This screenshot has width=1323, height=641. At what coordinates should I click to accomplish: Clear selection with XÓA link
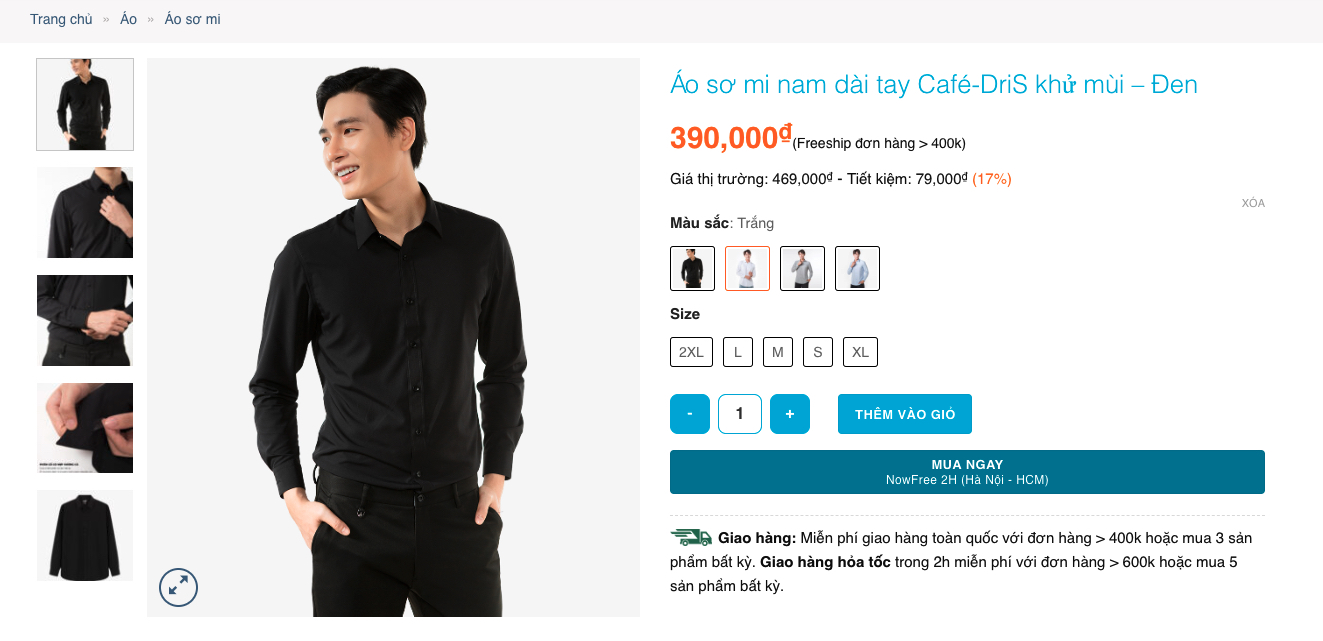tap(1253, 203)
